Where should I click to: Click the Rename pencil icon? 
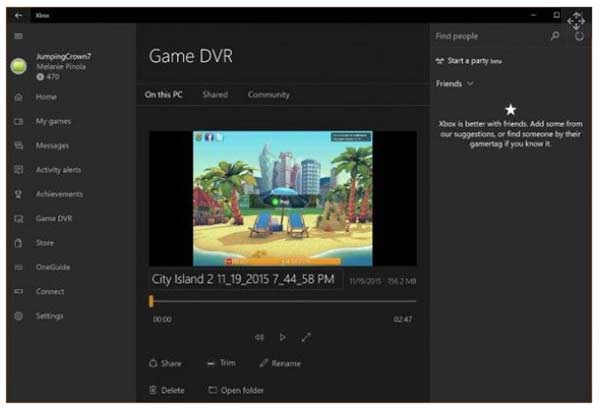[x=263, y=363]
